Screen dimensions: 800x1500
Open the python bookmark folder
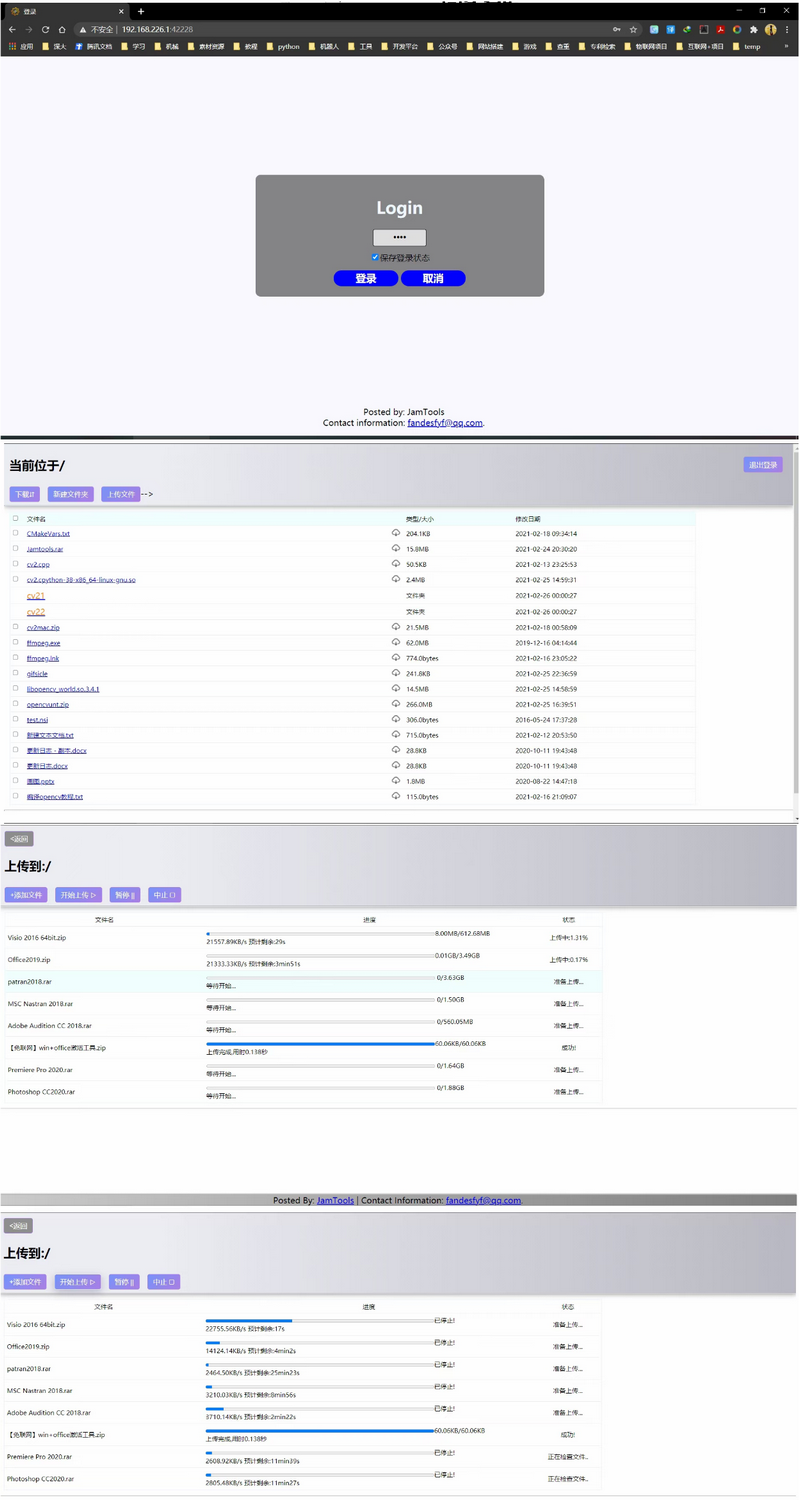(283, 46)
